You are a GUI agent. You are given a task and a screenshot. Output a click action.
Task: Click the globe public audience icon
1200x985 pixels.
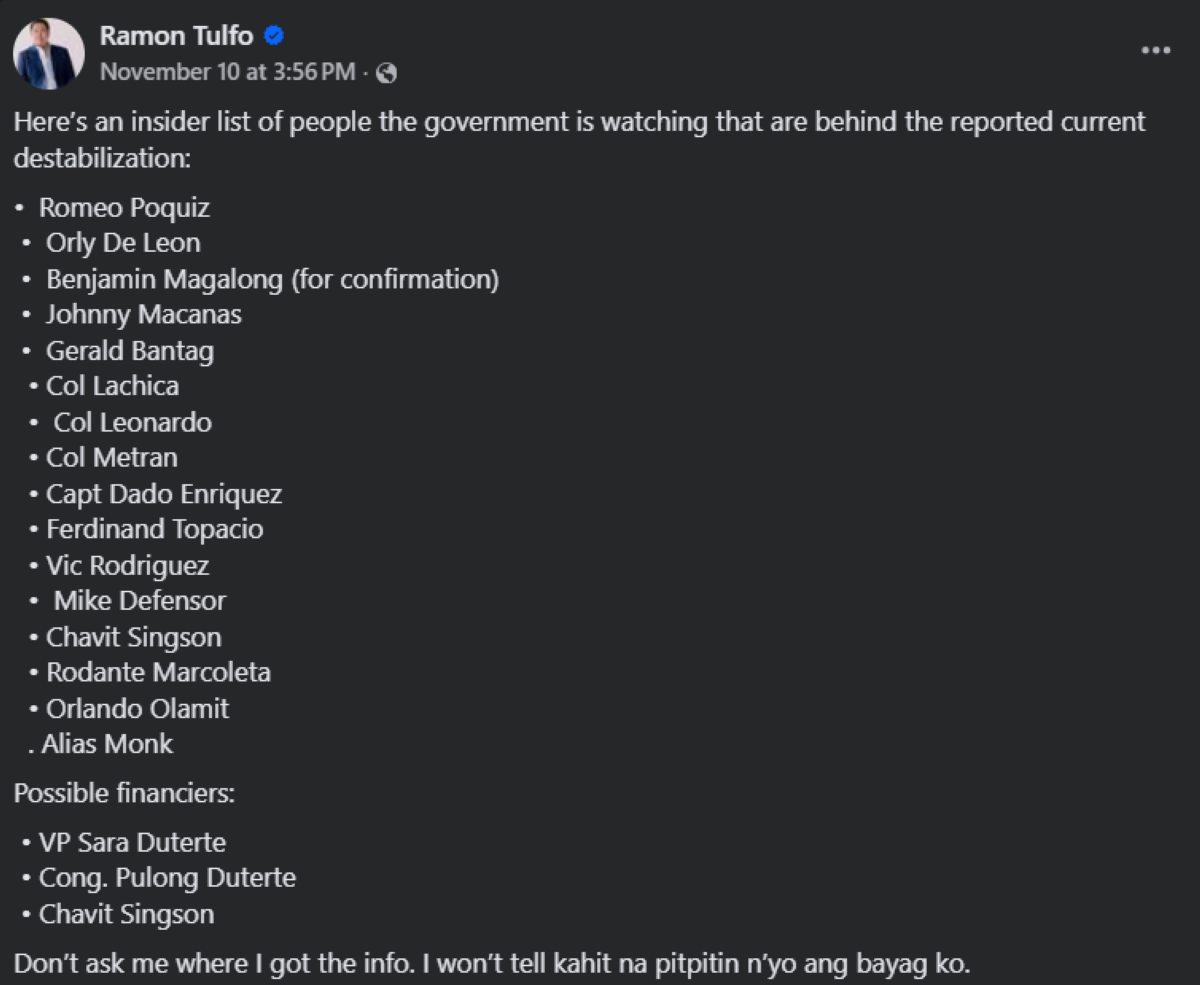(x=387, y=73)
